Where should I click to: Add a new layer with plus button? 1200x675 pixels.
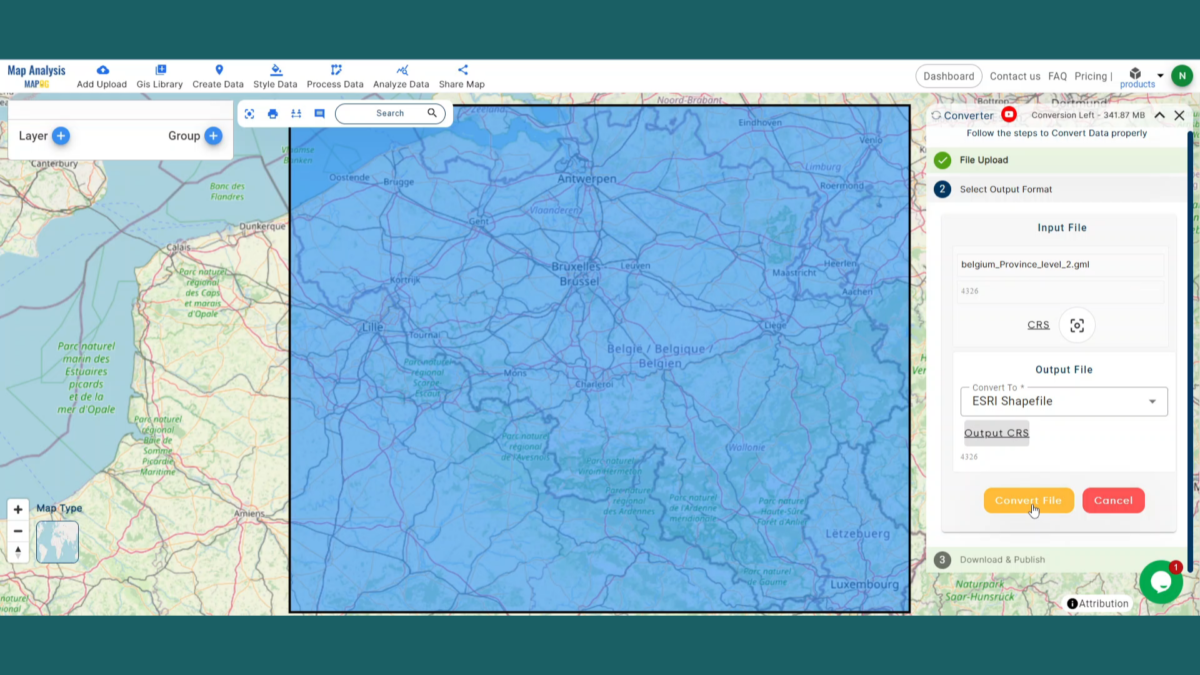click(x=61, y=136)
